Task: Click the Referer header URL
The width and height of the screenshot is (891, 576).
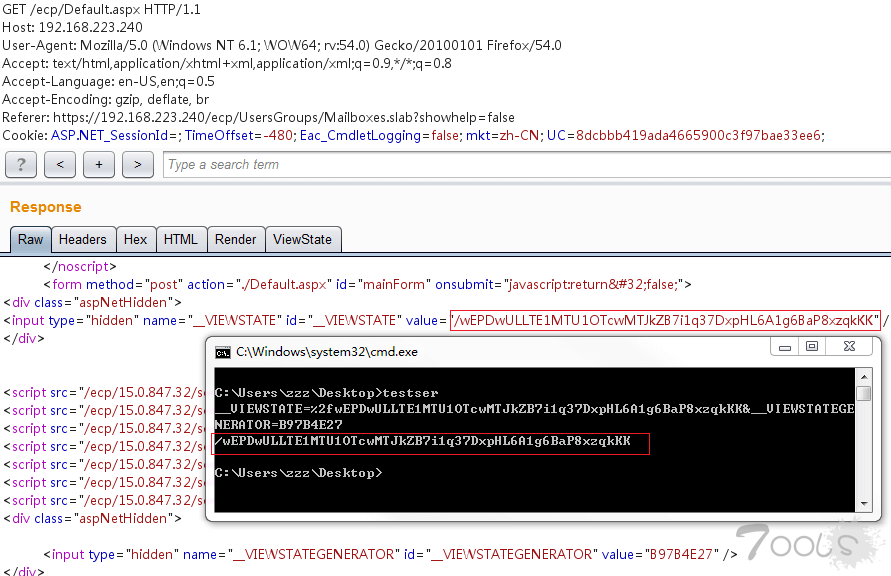Action: tap(284, 118)
